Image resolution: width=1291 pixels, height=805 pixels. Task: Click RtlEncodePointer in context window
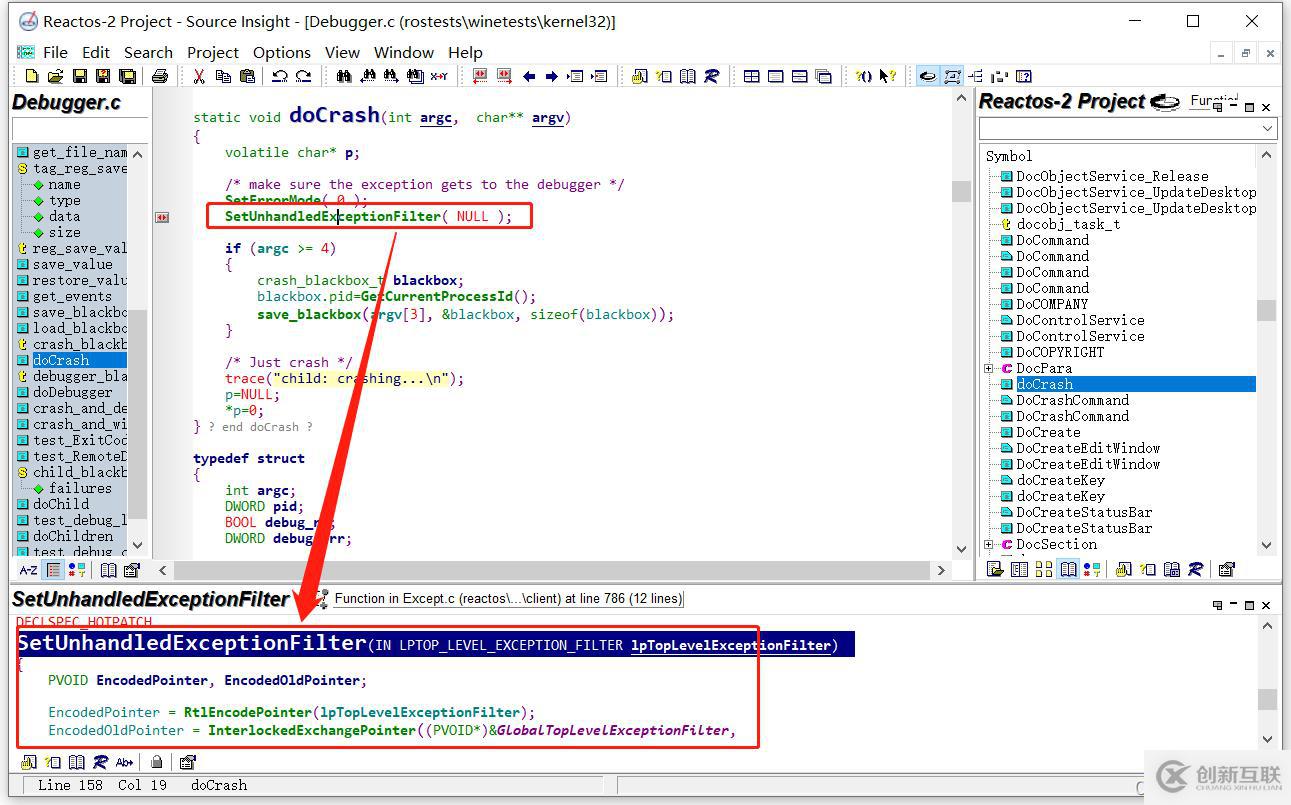(x=247, y=712)
